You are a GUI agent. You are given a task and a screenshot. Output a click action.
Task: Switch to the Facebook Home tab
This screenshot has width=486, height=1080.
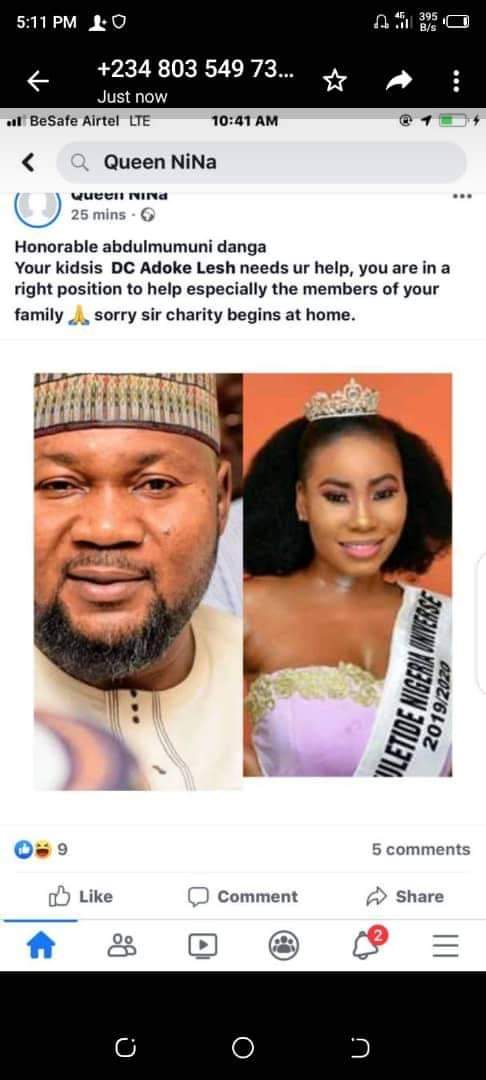click(40, 946)
